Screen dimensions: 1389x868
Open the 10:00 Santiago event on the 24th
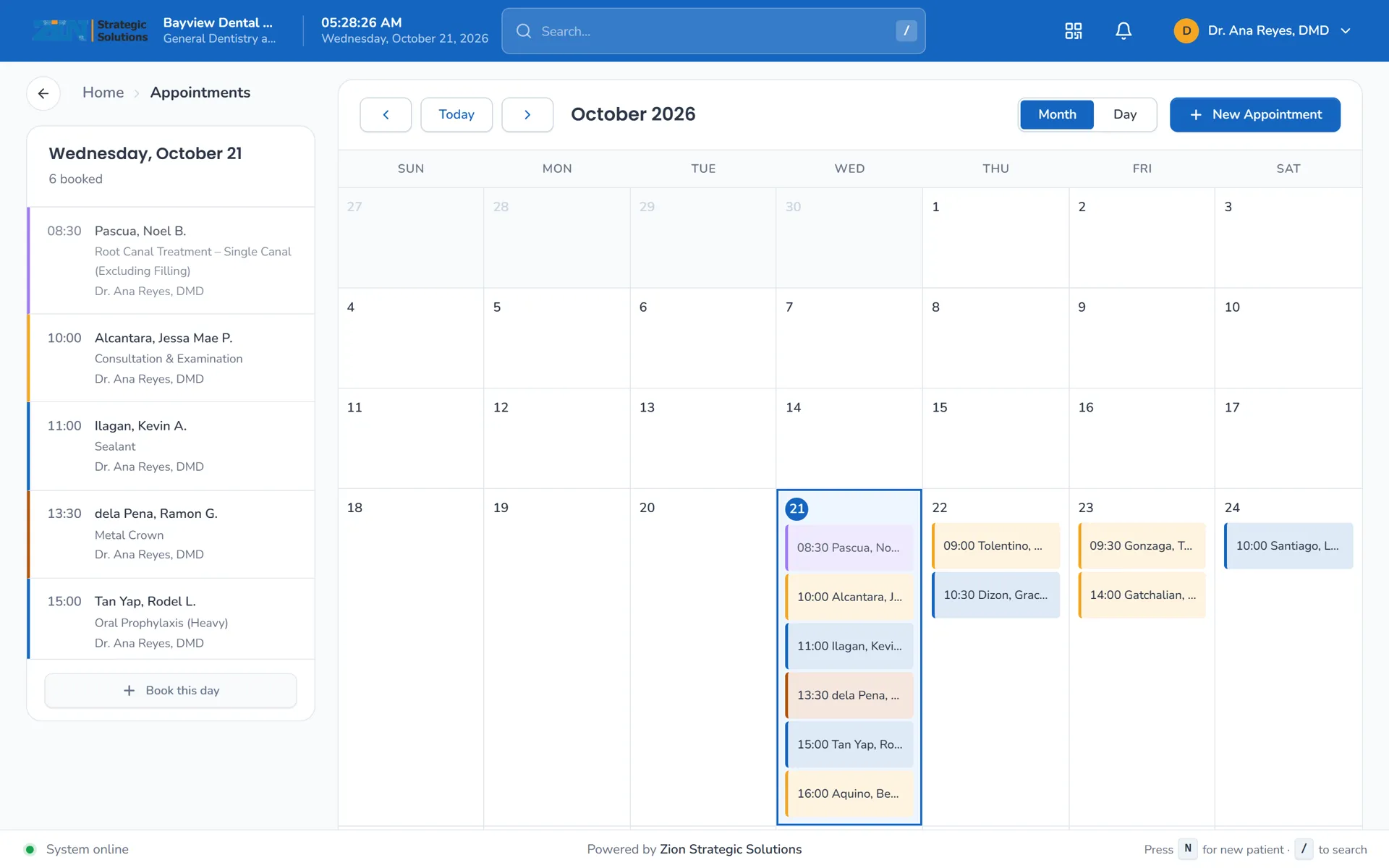(x=1288, y=545)
